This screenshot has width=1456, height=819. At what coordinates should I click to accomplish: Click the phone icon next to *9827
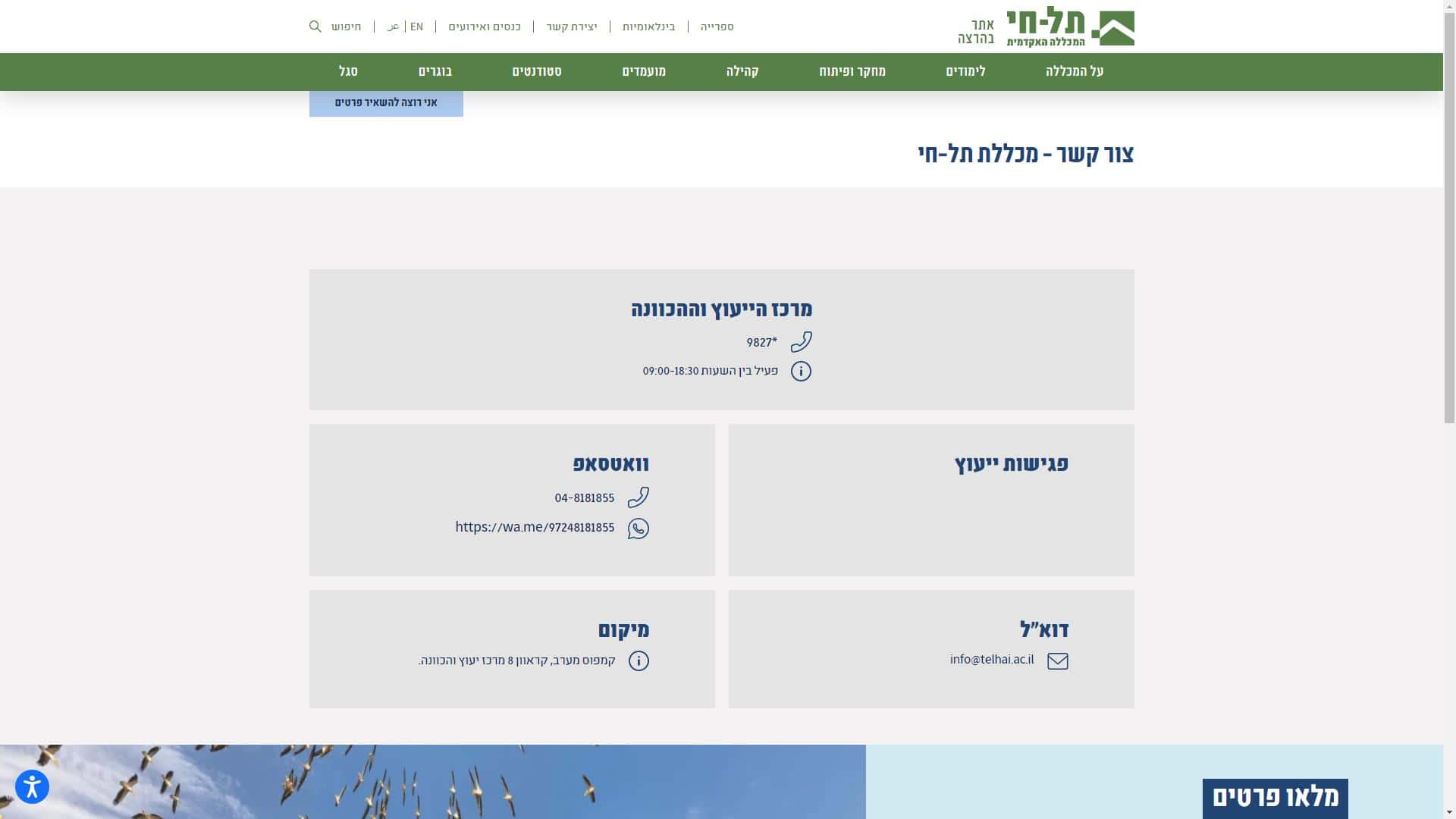point(801,342)
